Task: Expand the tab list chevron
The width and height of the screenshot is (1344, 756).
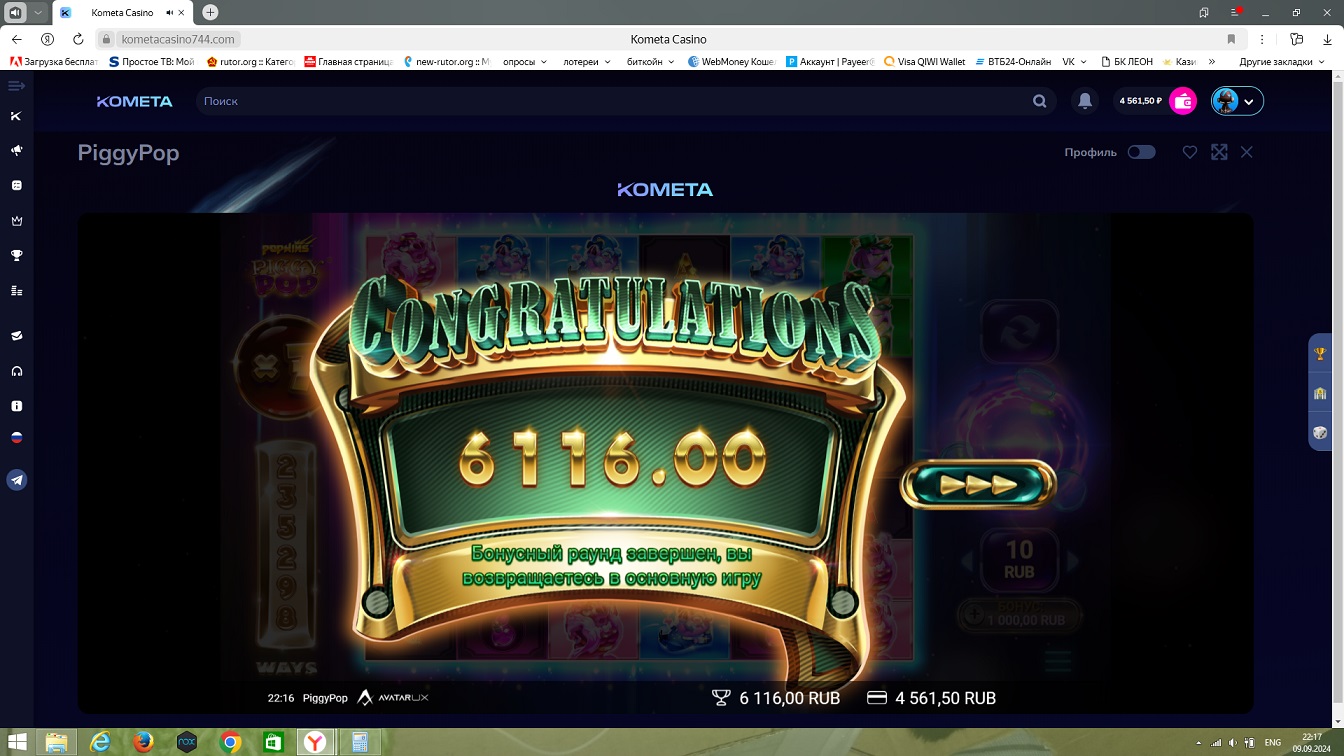Action: pyautogui.click(x=38, y=12)
